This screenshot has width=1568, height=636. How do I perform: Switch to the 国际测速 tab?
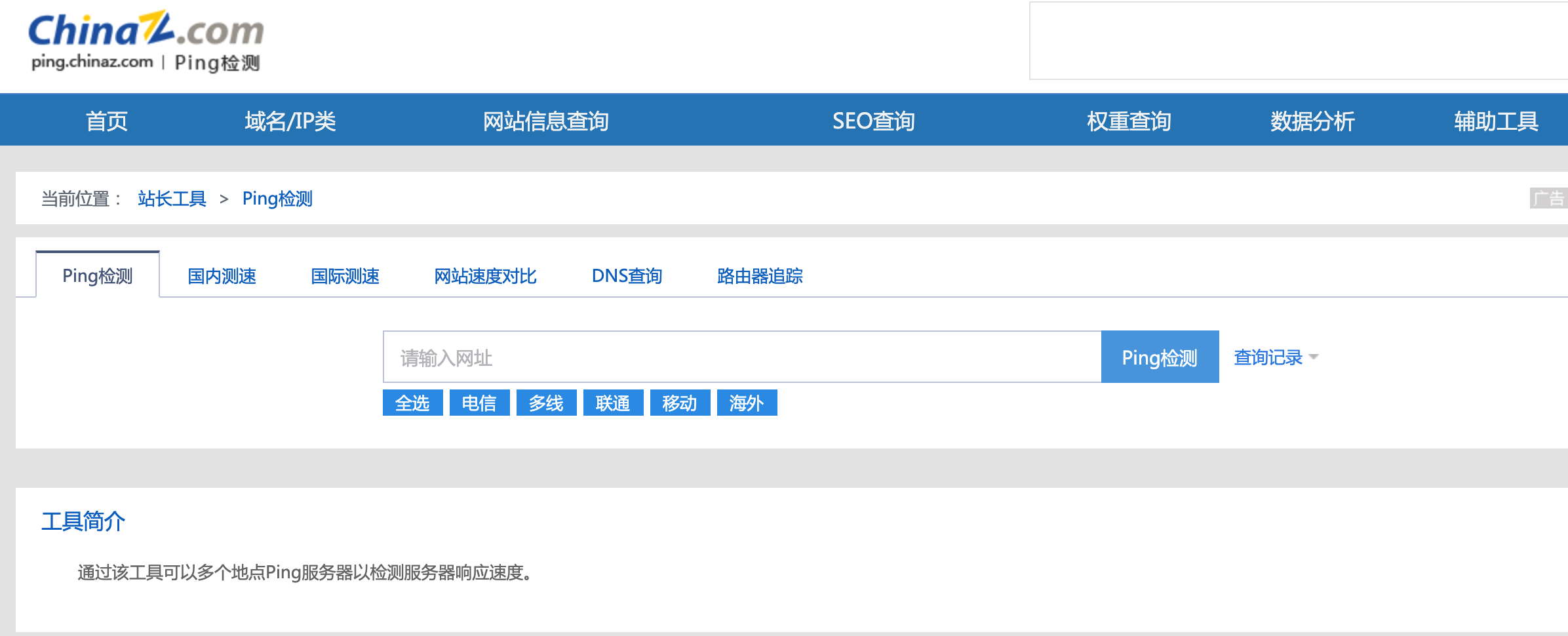click(x=344, y=276)
